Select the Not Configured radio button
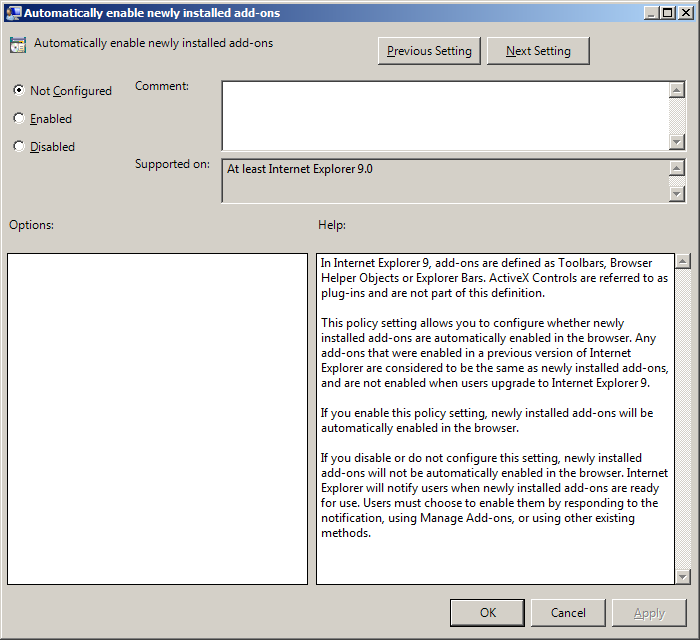This screenshot has height=640, width=700. coord(19,90)
